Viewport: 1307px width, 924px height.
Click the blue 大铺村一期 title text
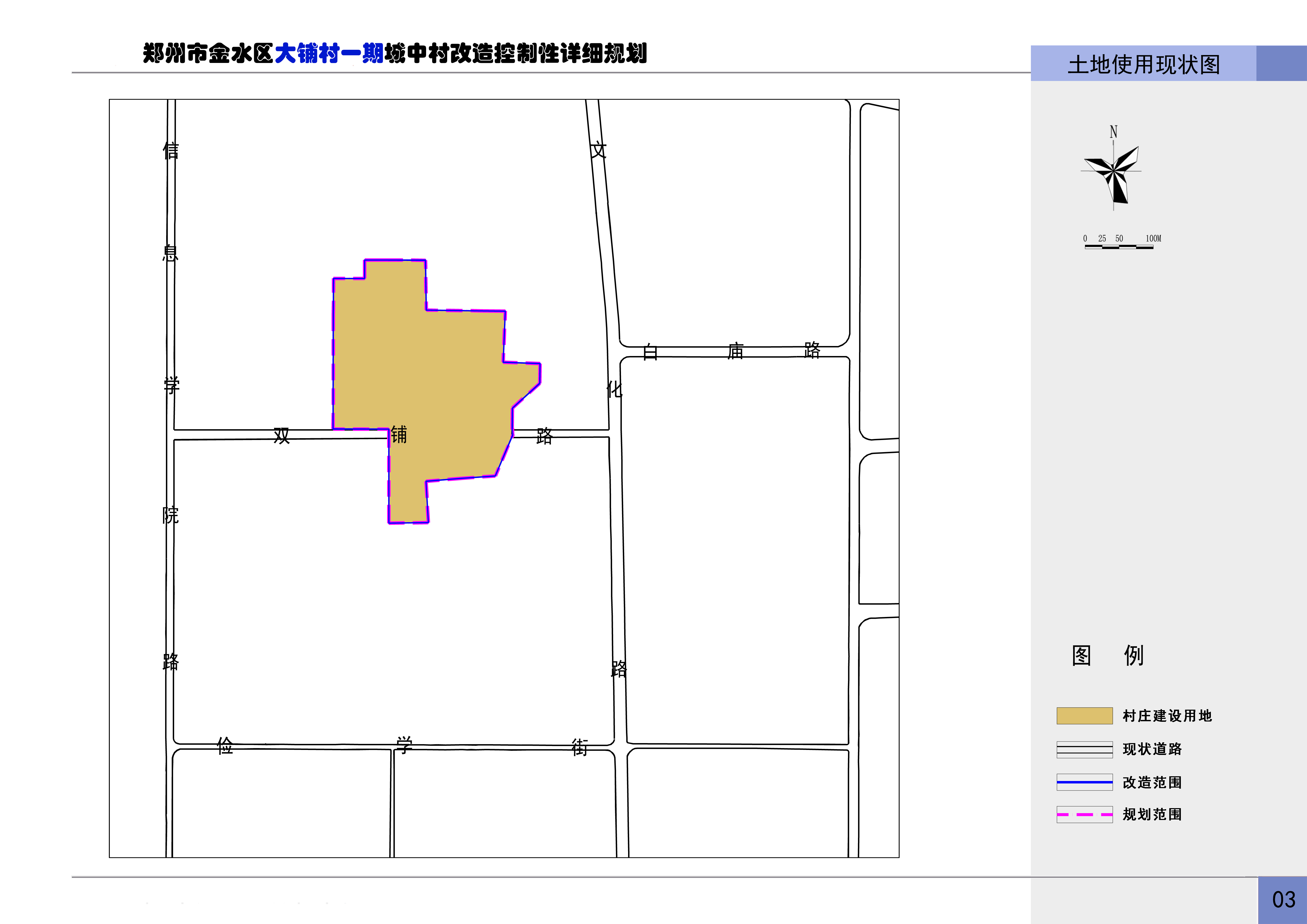pyautogui.click(x=328, y=53)
